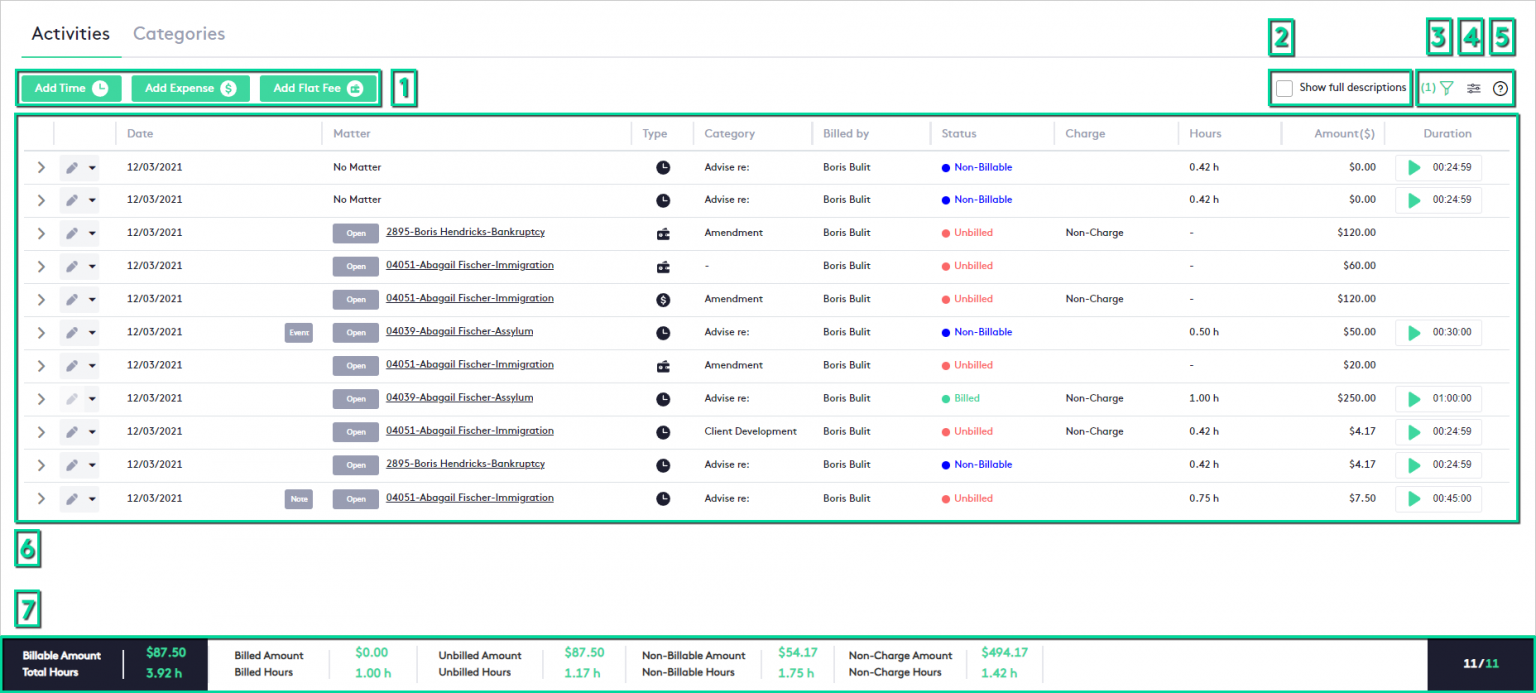The height and width of the screenshot is (693, 1536).
Task: Edit the Immigration $120.00 expense with pencil
Action: (72, 299)
